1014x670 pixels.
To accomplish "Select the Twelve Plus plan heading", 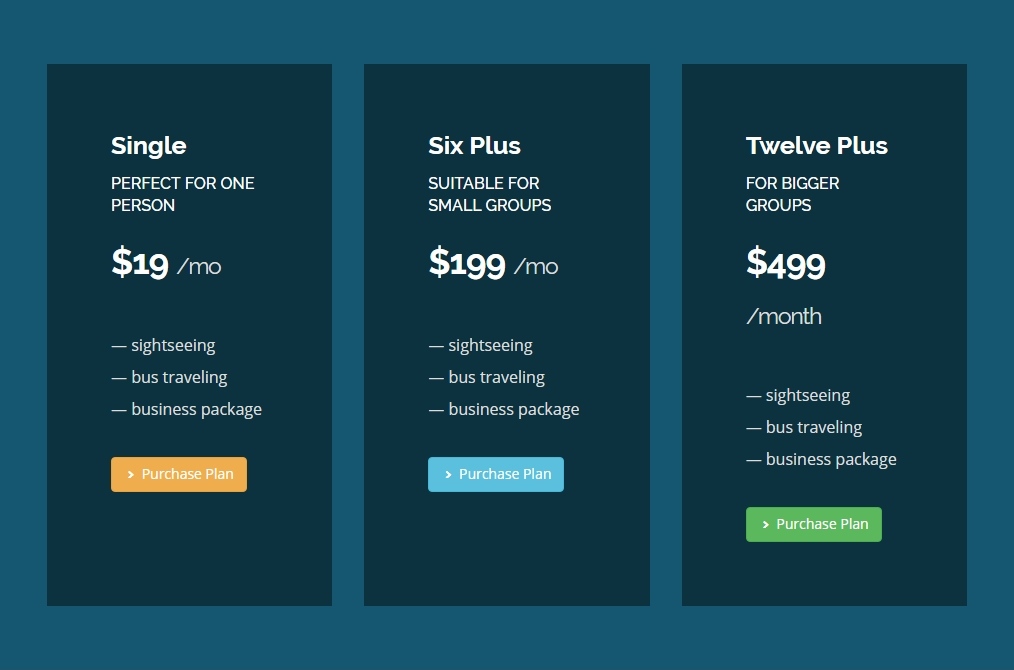I will click(816, 146).
